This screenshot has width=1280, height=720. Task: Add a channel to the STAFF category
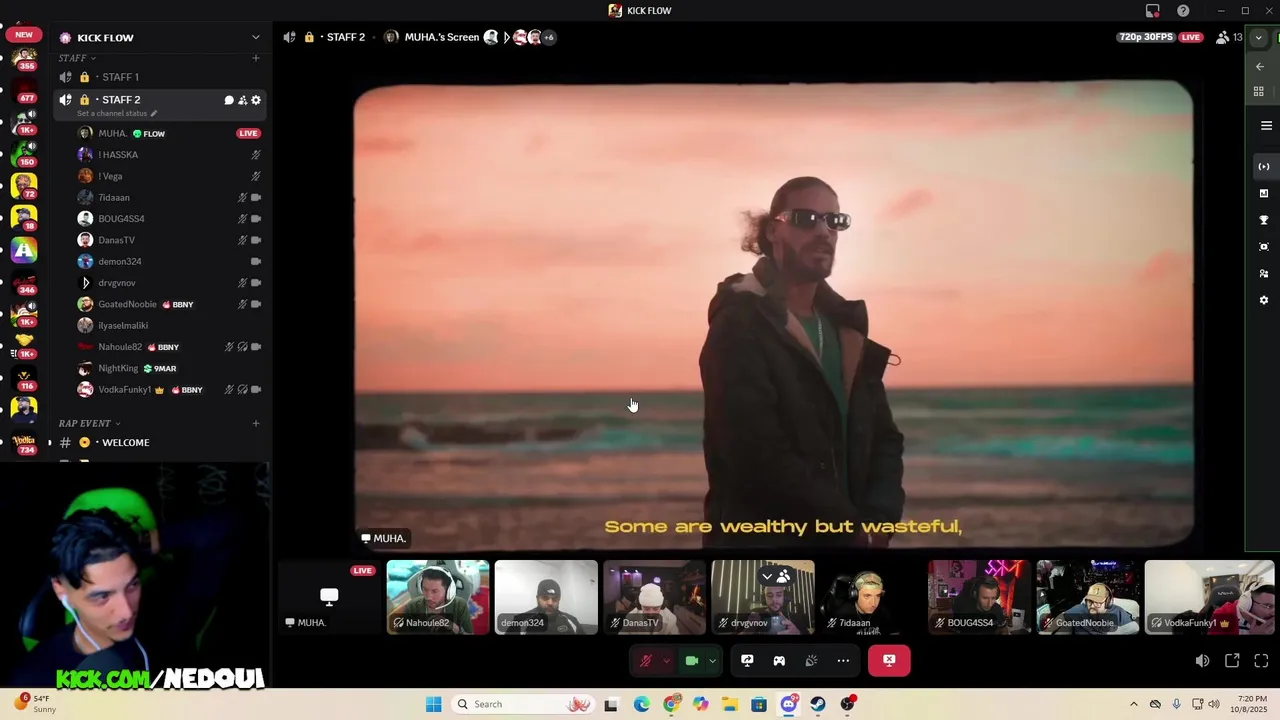click(x=256, y=58)
